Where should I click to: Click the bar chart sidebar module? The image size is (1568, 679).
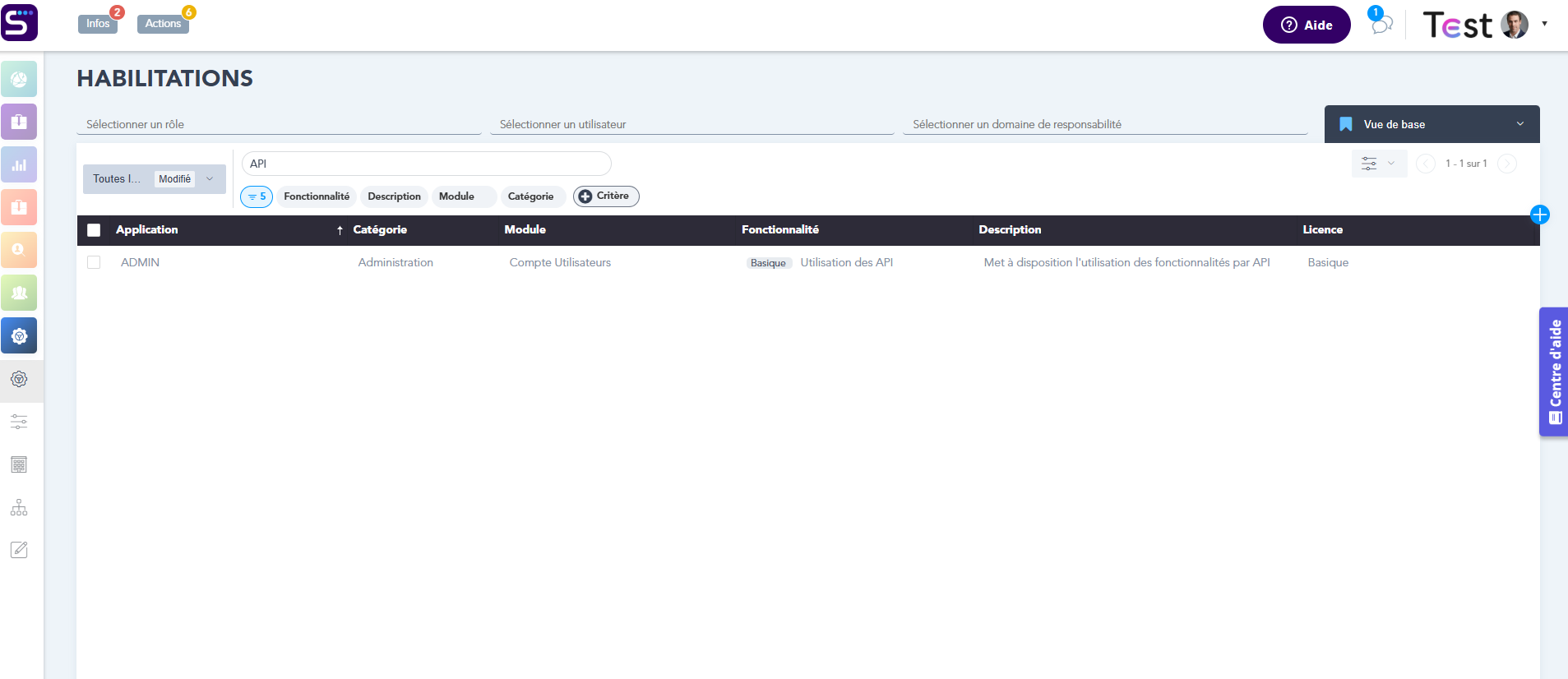(x=19, y=164)
